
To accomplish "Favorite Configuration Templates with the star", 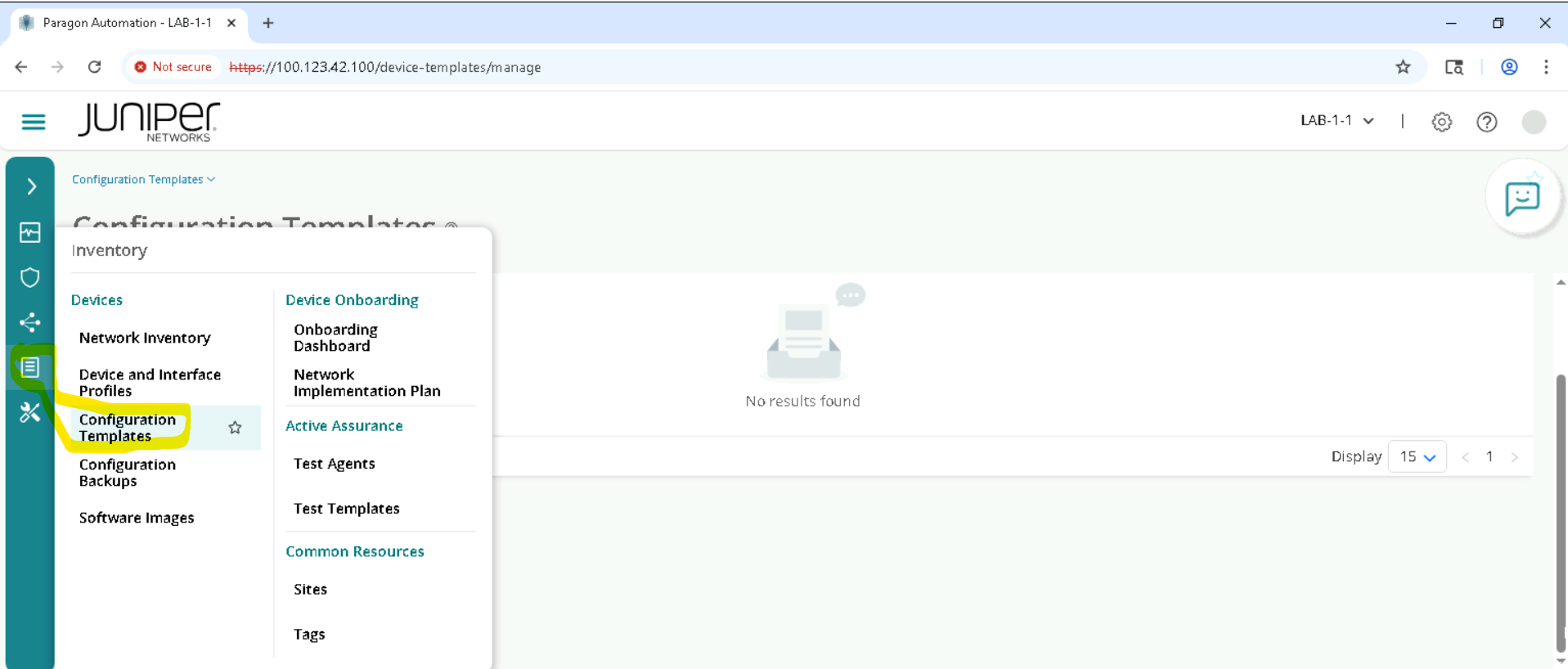I will point(235,428).
